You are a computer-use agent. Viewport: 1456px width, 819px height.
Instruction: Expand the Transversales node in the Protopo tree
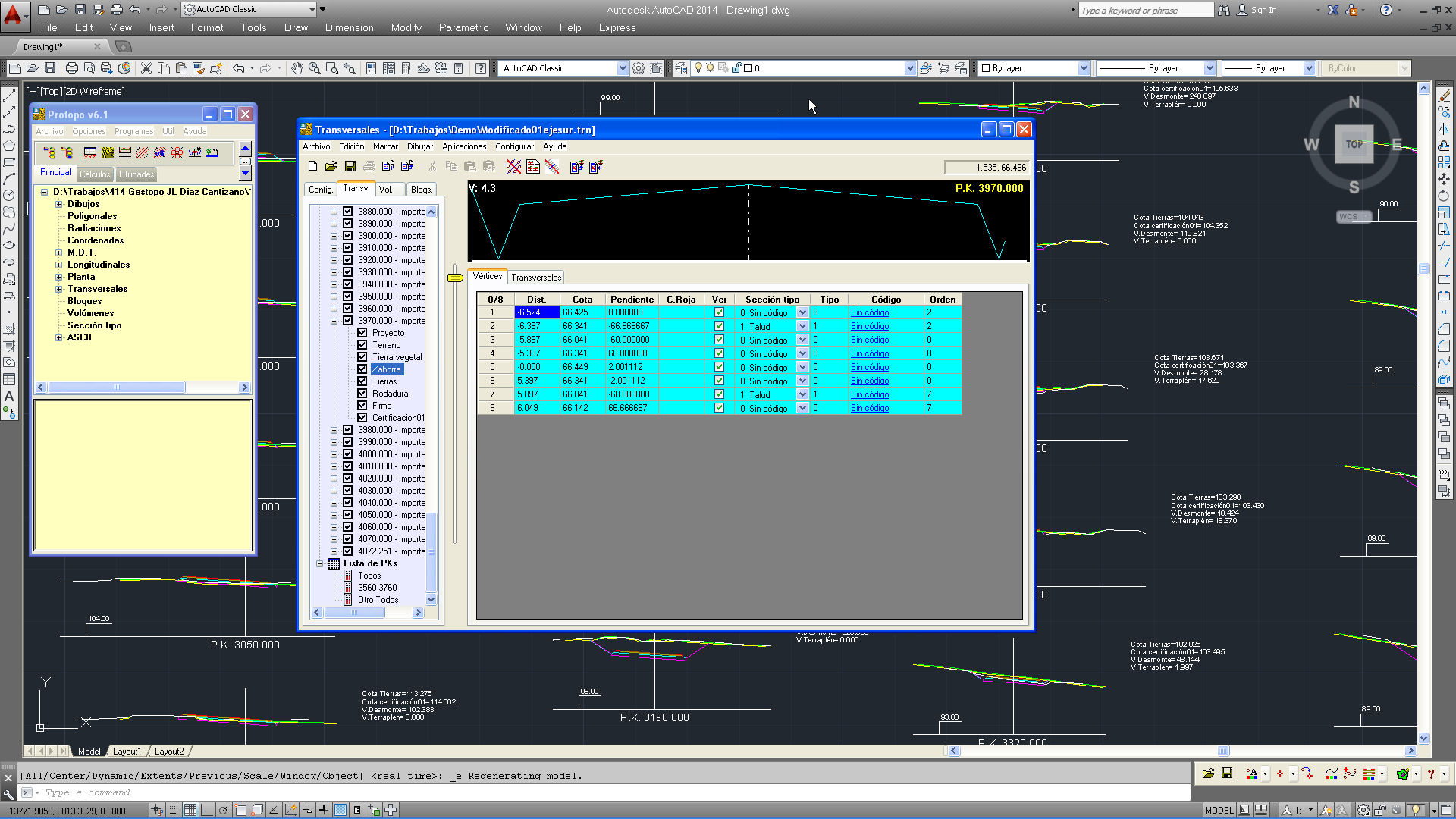coord(58,289)
